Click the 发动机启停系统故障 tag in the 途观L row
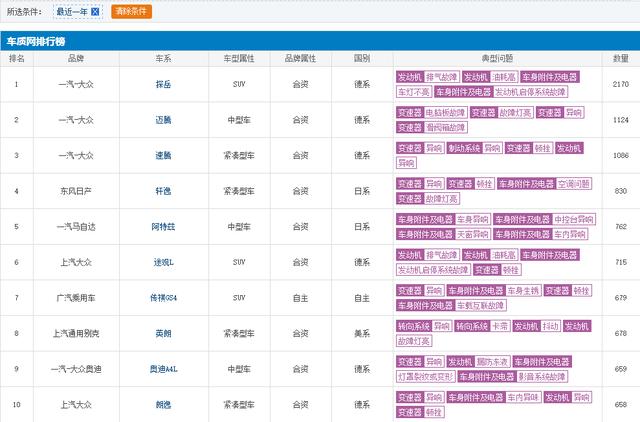 tap(433, 270)
